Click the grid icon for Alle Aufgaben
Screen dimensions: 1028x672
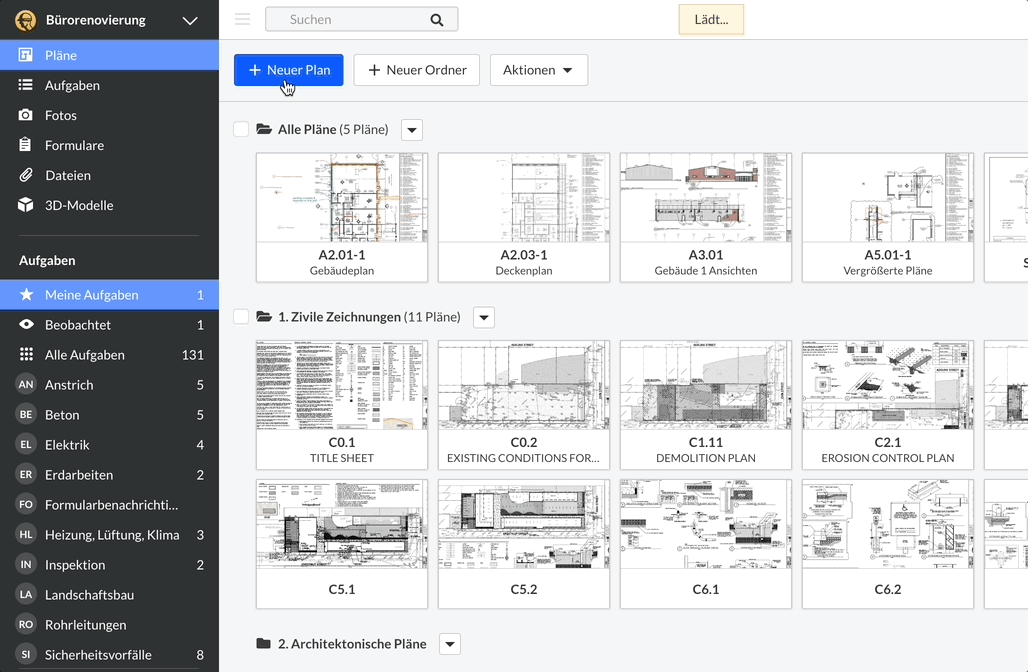tap(26, 355)
